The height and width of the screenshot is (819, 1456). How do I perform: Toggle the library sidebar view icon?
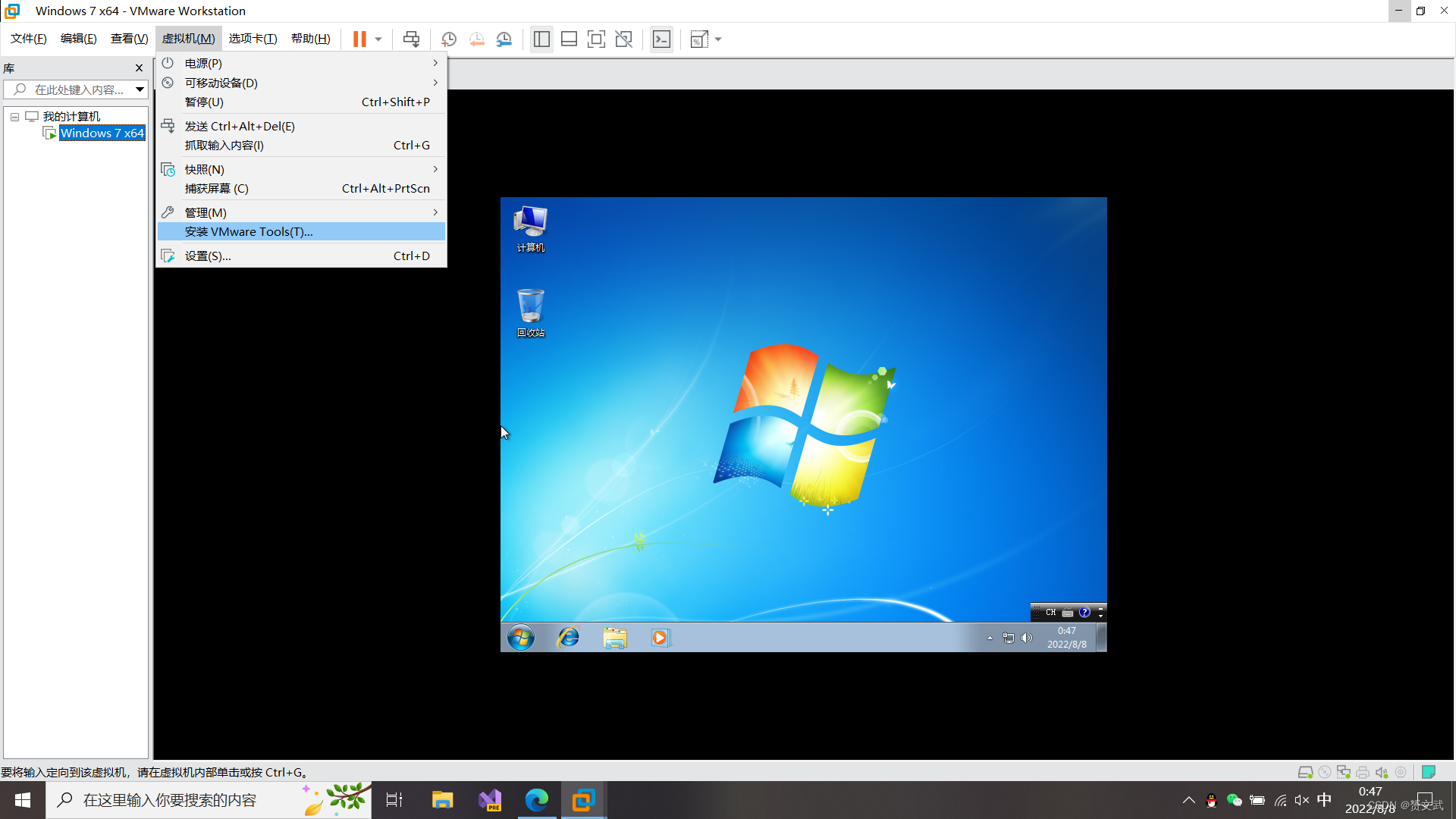click(541, 39)
